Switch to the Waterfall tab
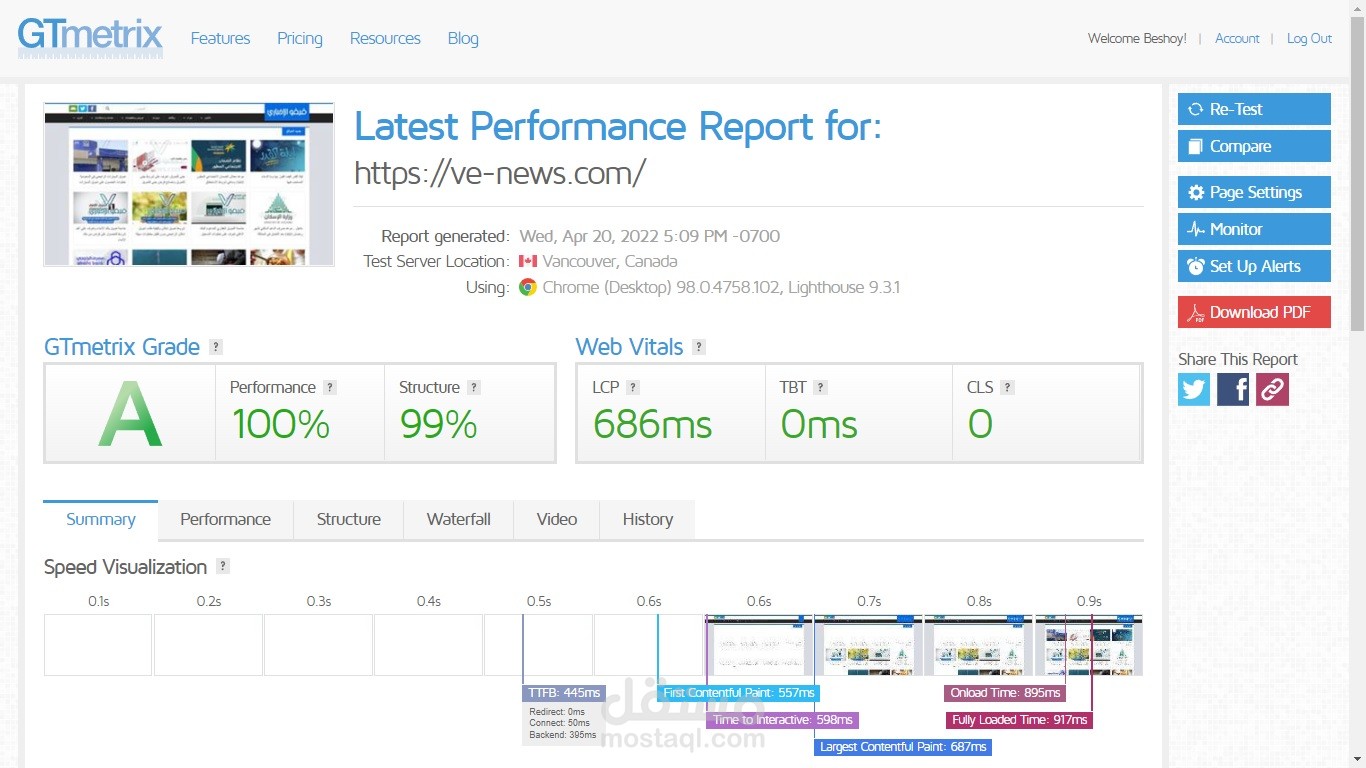 (459, 519)
